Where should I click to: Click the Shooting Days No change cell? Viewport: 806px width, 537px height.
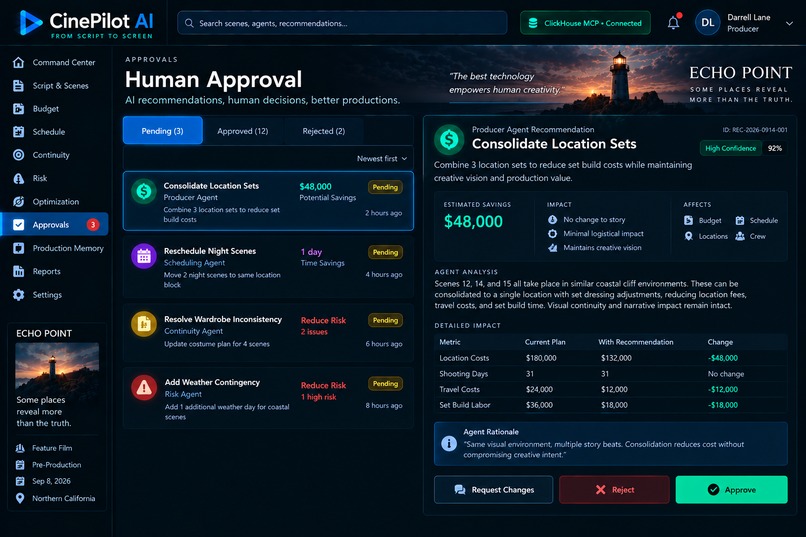coord(725,374)
